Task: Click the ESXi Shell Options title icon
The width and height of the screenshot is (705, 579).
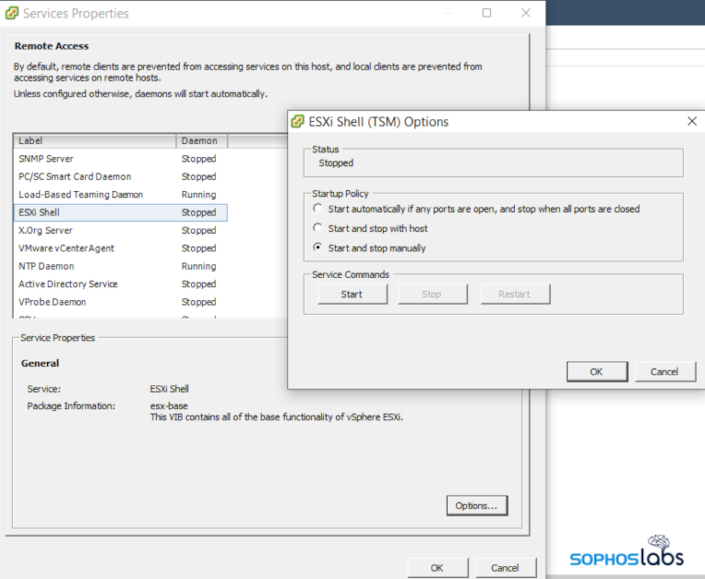Action: pyautogui.click(x=297, y=122)
